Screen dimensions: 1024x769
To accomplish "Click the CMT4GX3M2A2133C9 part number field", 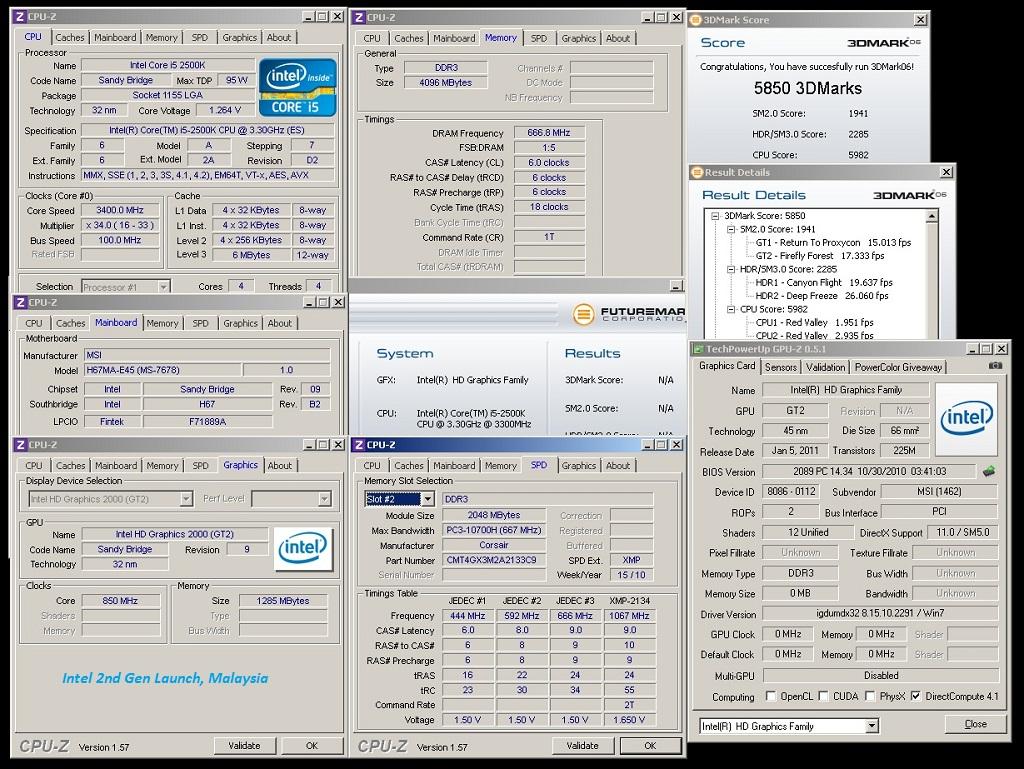I will click(494, 560).
